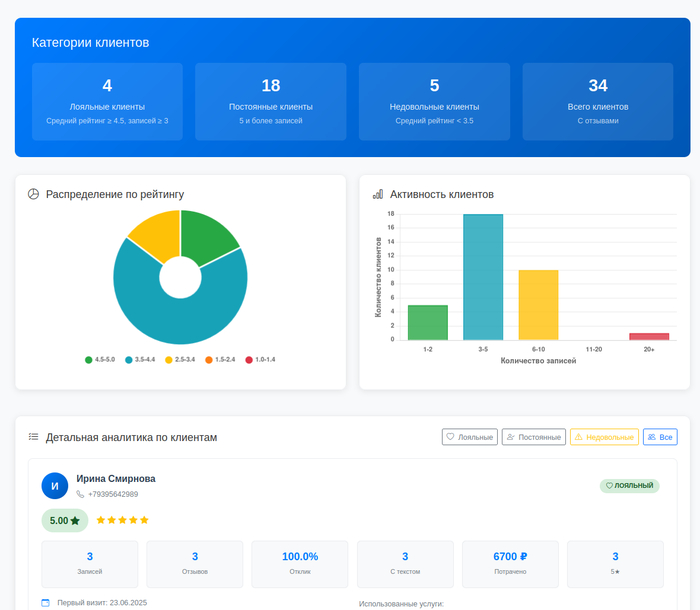Image resolution: width=700 pixels, height=610 pixels.
Task: Open the Недовольные клиенты summary card
Action: coord(434,101)
